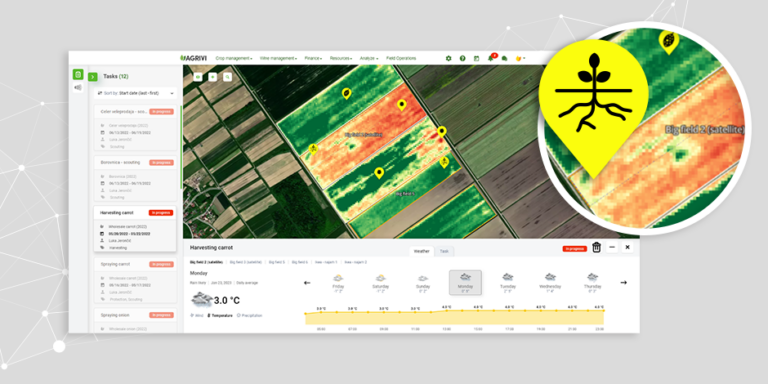Open the megaphone icon in left sidebar
Image resolution: width=768 pixels, height=384 pixels.
click(78, 87)
